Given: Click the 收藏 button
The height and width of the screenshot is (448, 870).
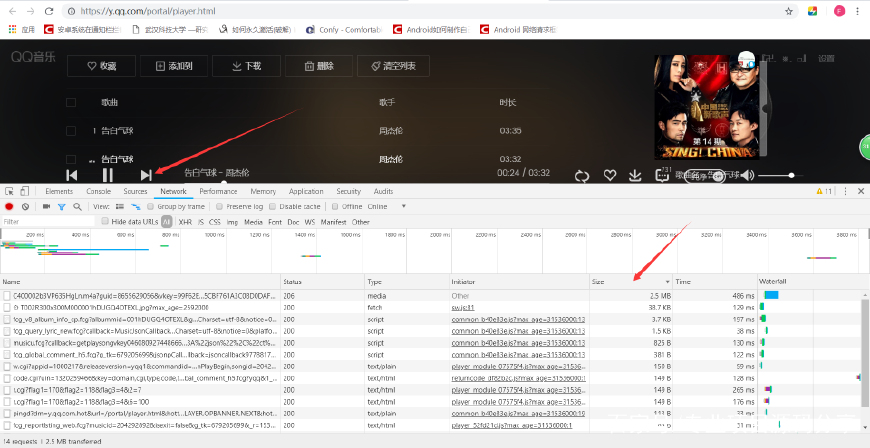Looking at the screenshot, I should click(101, 66).
